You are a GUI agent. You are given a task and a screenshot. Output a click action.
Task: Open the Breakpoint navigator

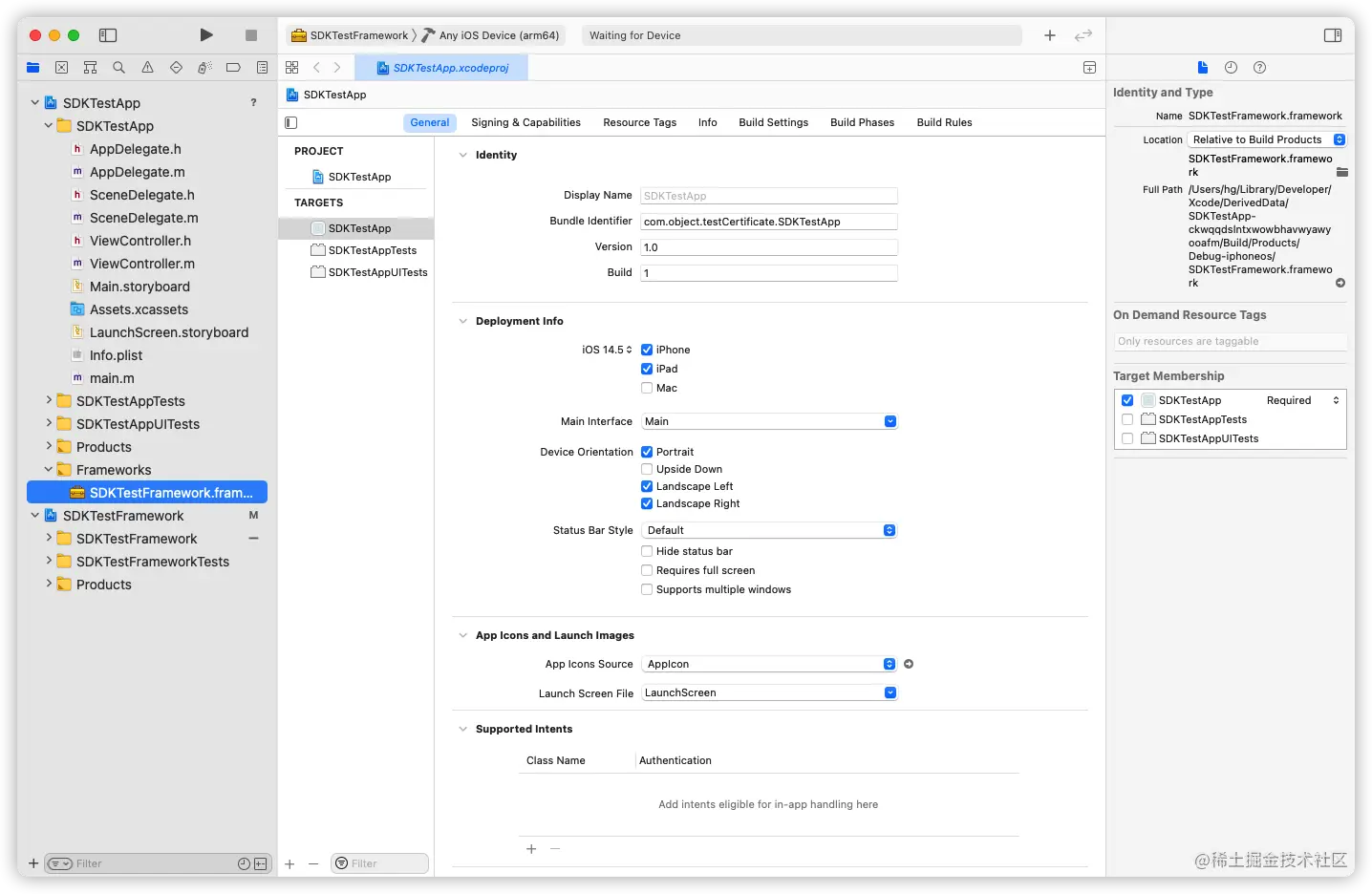point(233,68)
